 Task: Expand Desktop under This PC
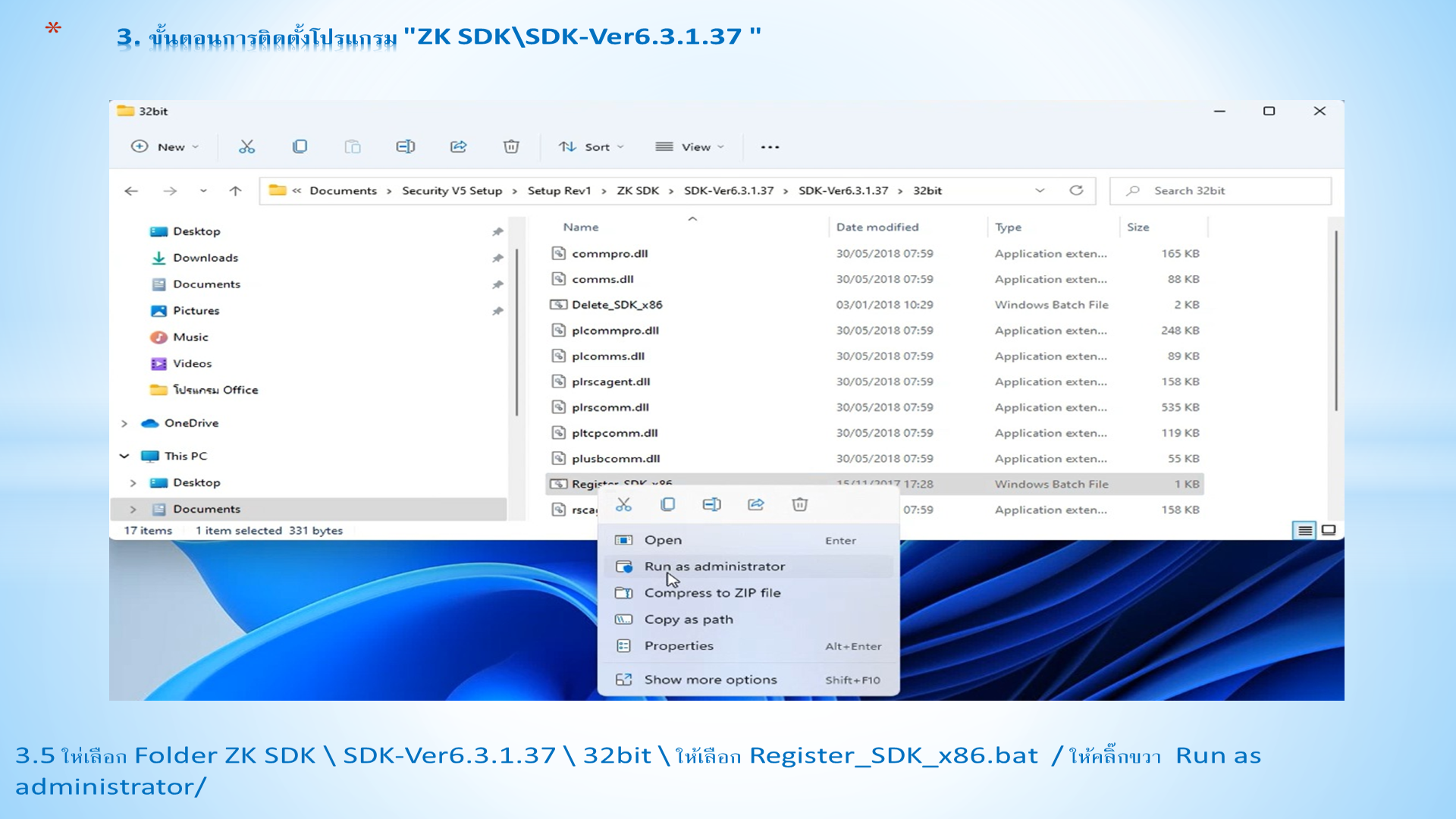coord(133,483)
